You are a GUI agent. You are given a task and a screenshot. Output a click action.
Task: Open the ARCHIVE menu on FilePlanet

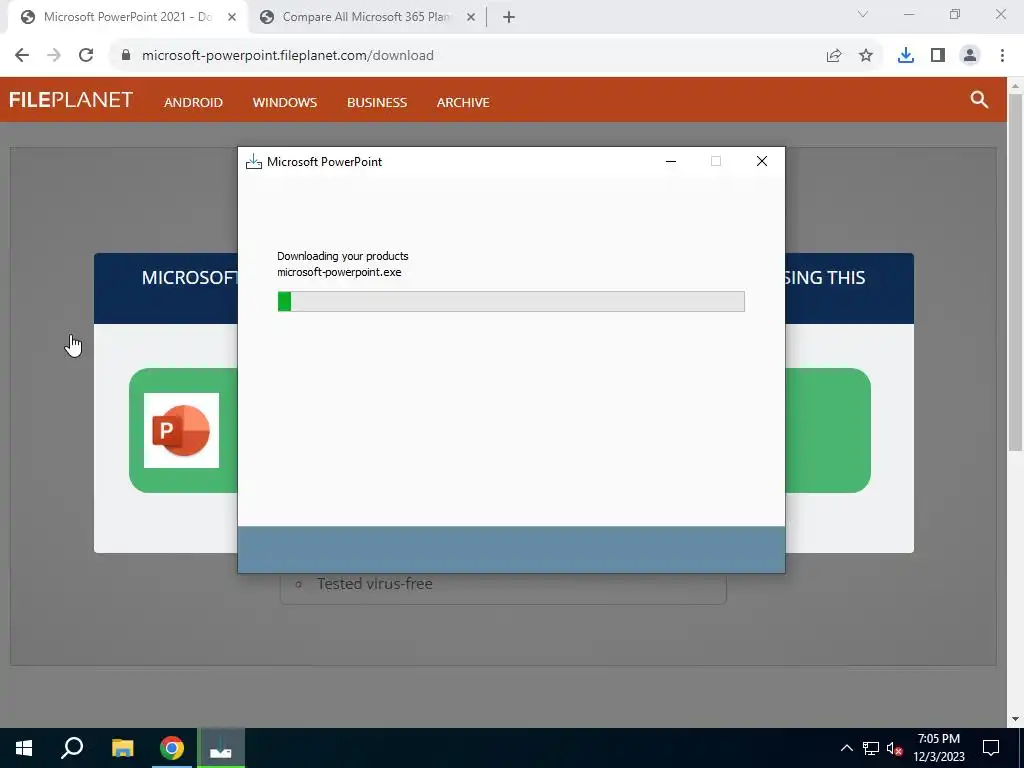[x=463, y=103]
